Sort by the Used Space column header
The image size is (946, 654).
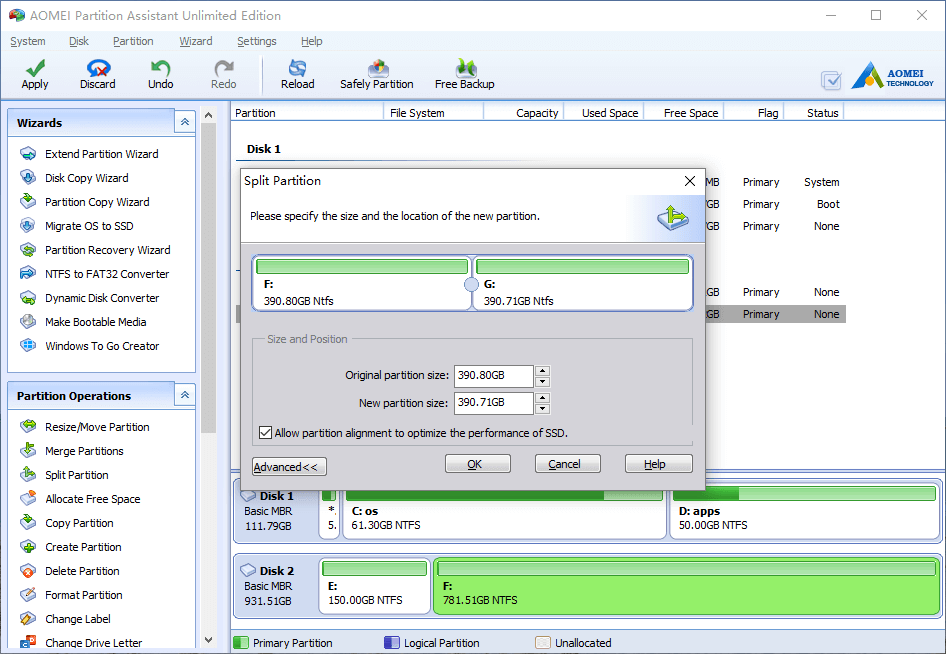tap(604, 113)
